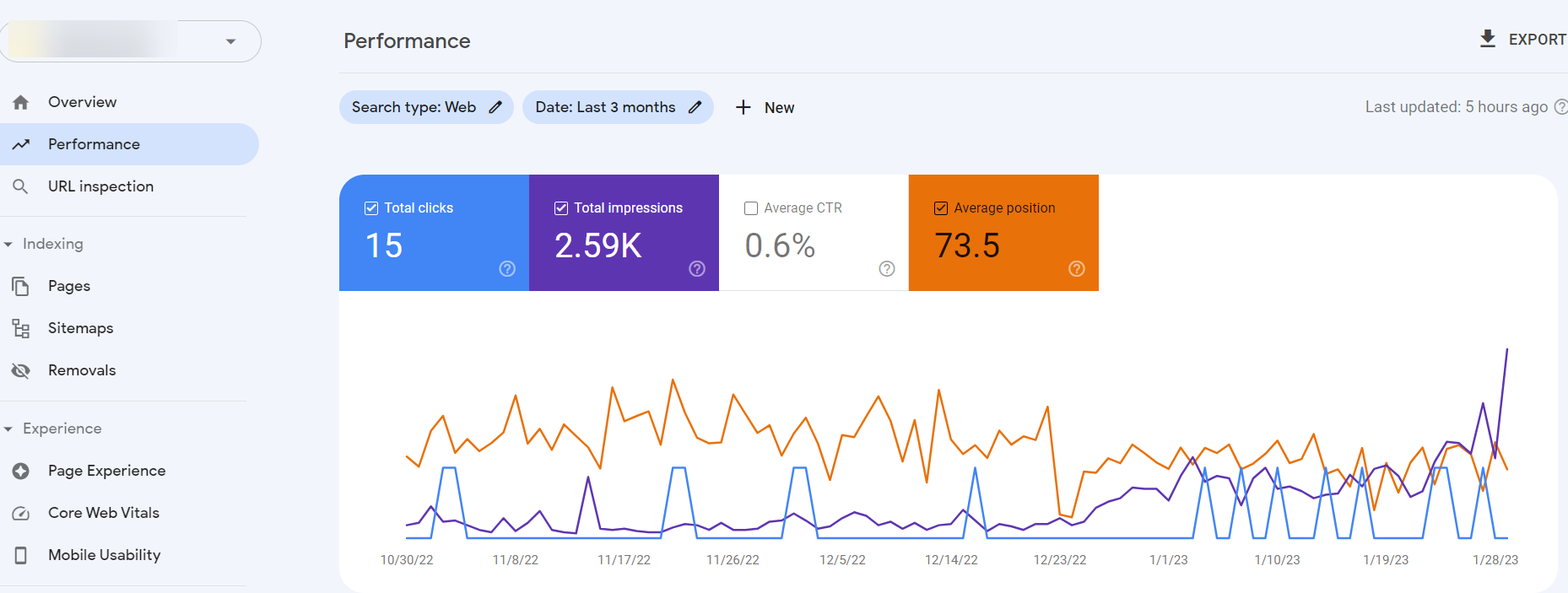Collapse the Indexing section

(x=8, y=245)
